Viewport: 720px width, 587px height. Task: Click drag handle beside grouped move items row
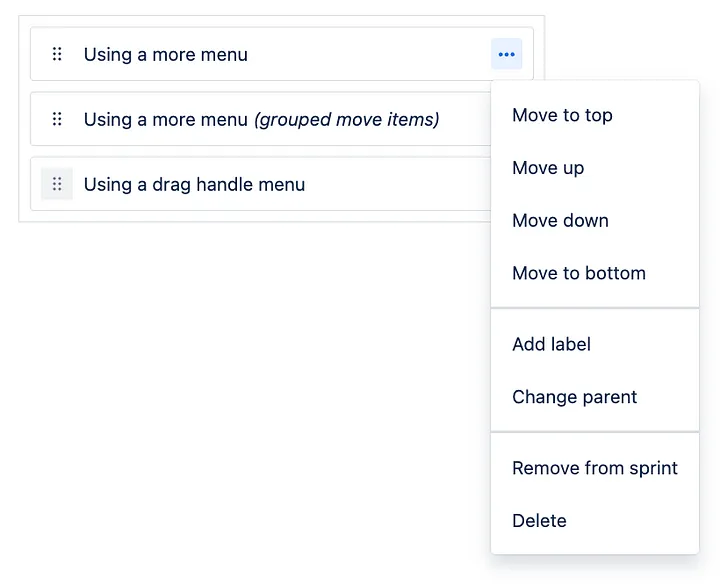57,119
